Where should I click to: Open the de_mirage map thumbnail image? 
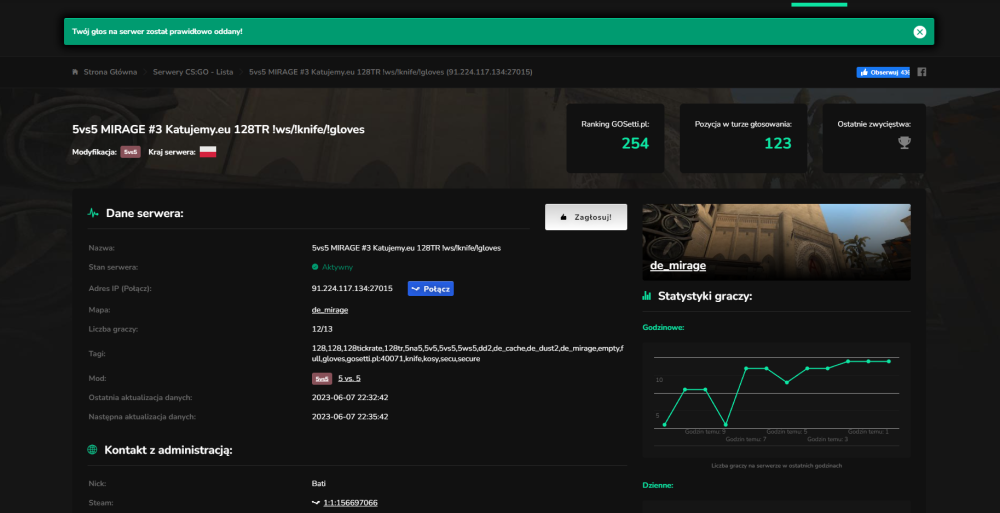[x=776, y=242]
